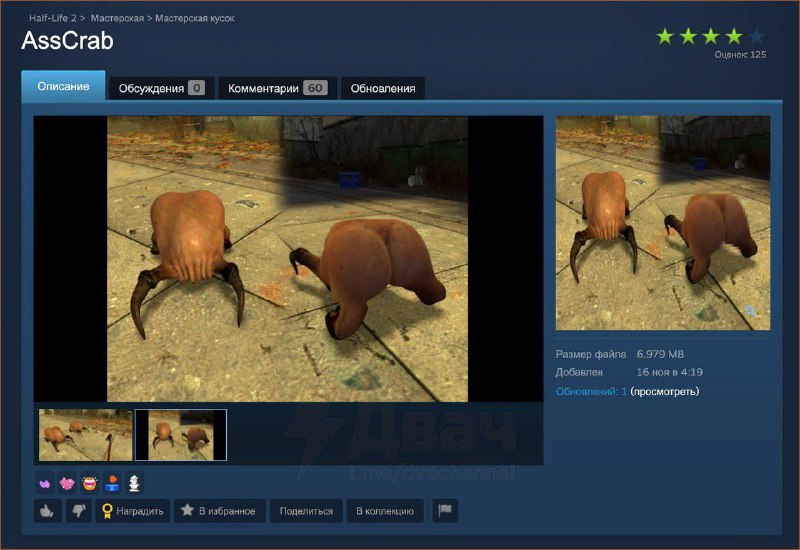
Task: Click the Поделиться button
Action: [x=306, y=511]
